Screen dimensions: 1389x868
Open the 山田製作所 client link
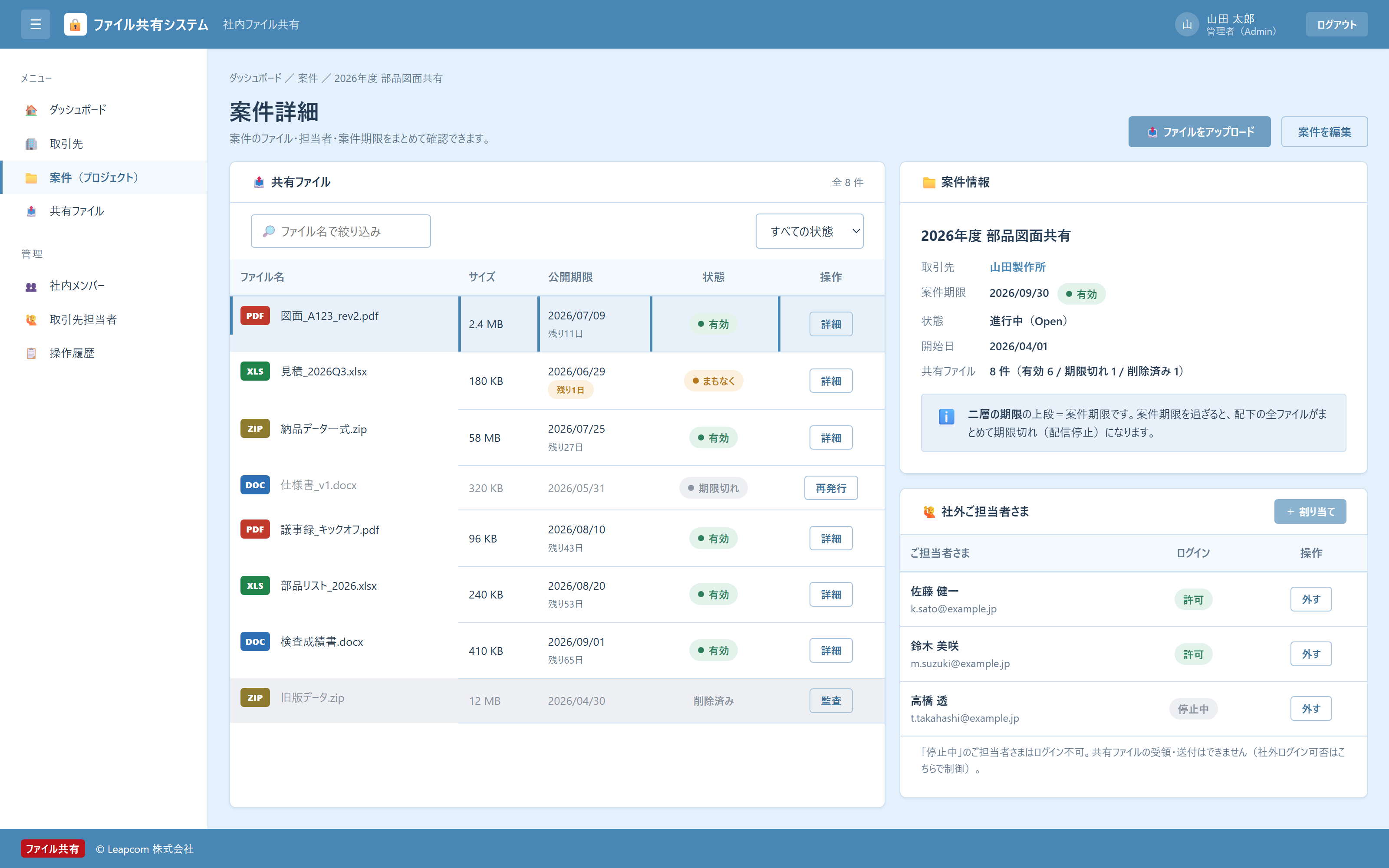click(x=1017, y=267)
